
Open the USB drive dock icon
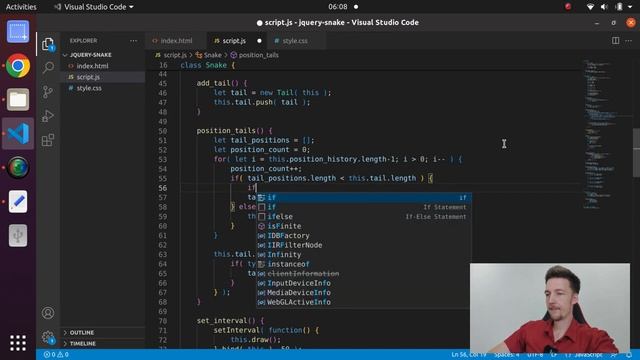[x=18, y=236]
